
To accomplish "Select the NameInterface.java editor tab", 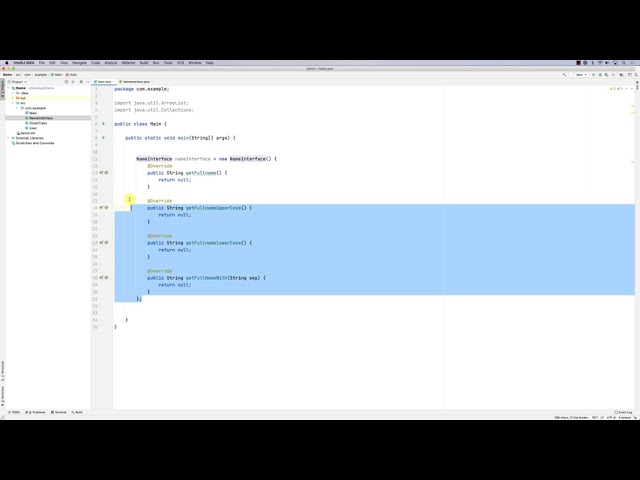I will click(x=136, y=82).
